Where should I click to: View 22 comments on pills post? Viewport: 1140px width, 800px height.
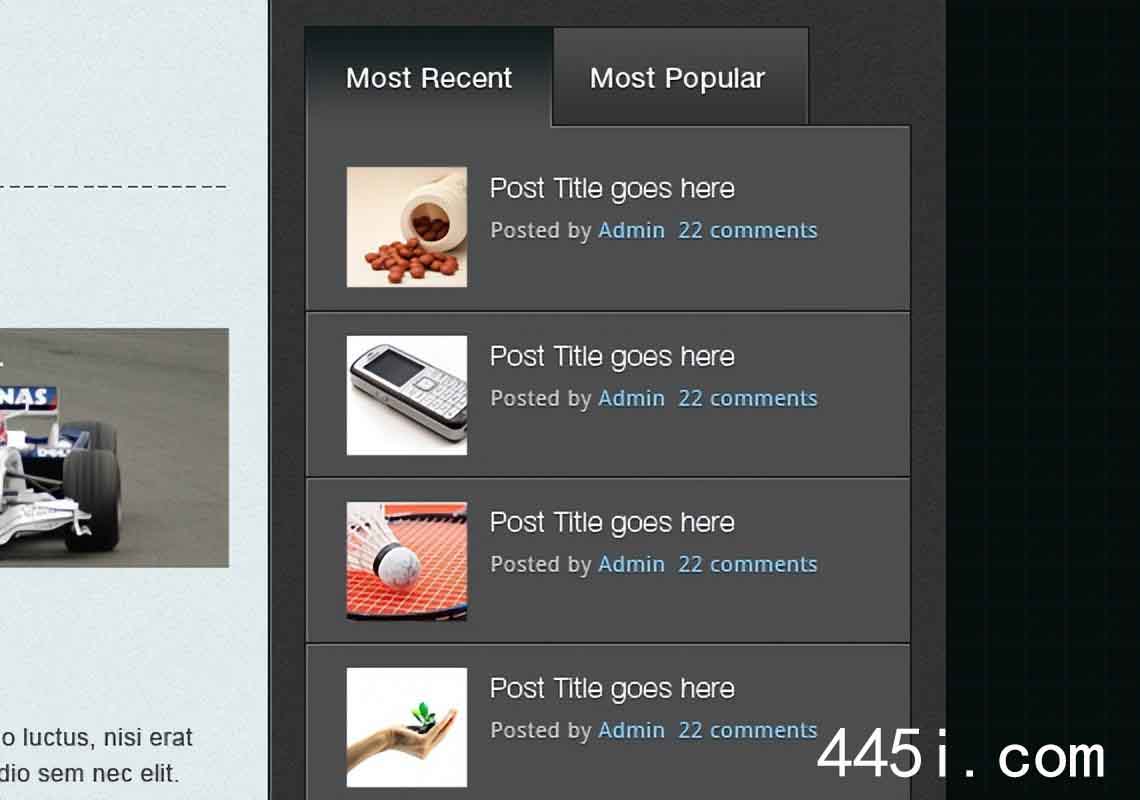[x=748, y=231]
